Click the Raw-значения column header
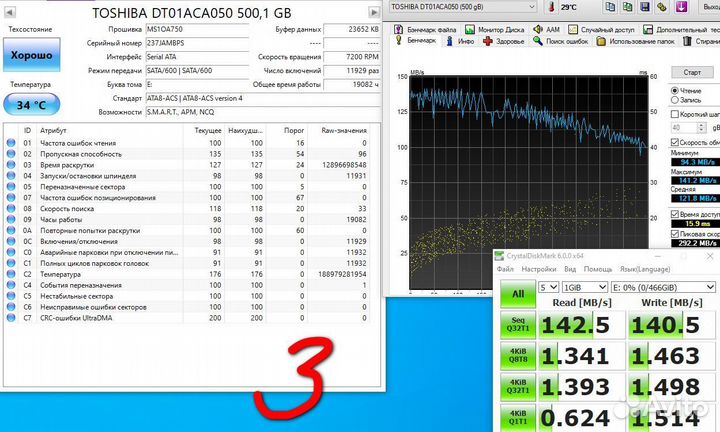The height and width of the screenshot is (432, 720). (344, 130)
